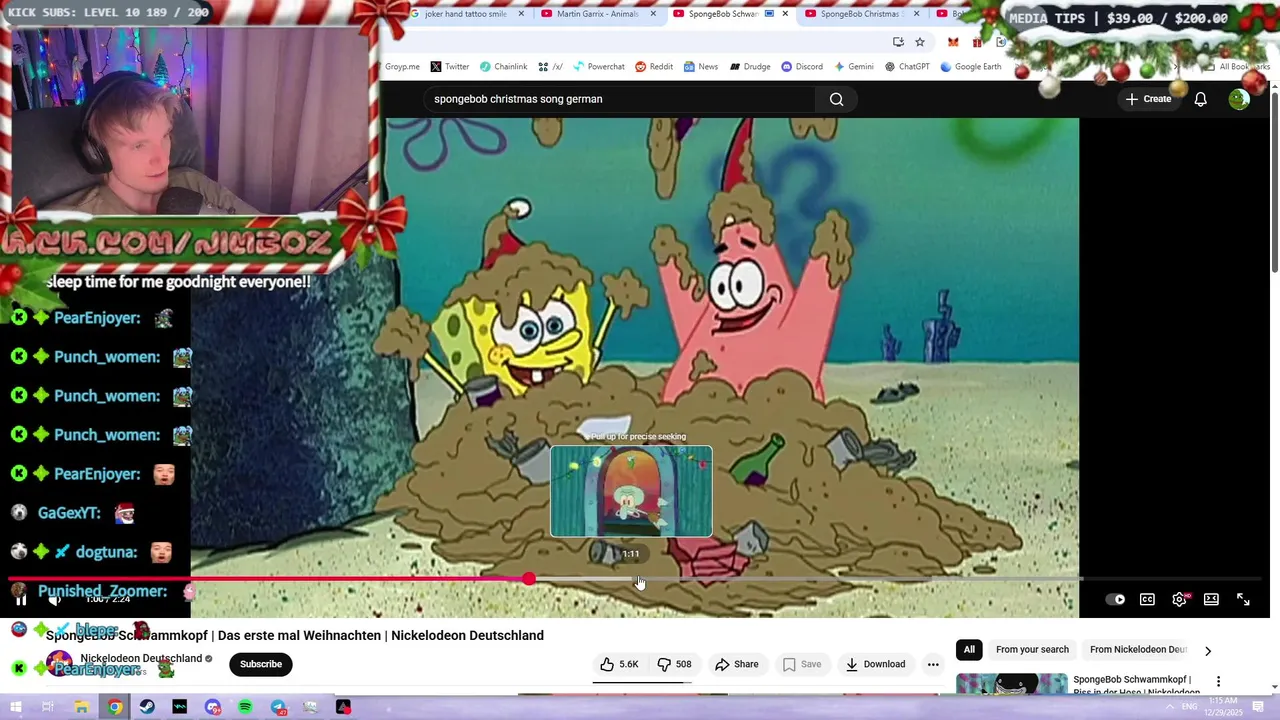Click the install app icon in the address bar
This screenshot has height=720, width=1280.
pos(898,42)
